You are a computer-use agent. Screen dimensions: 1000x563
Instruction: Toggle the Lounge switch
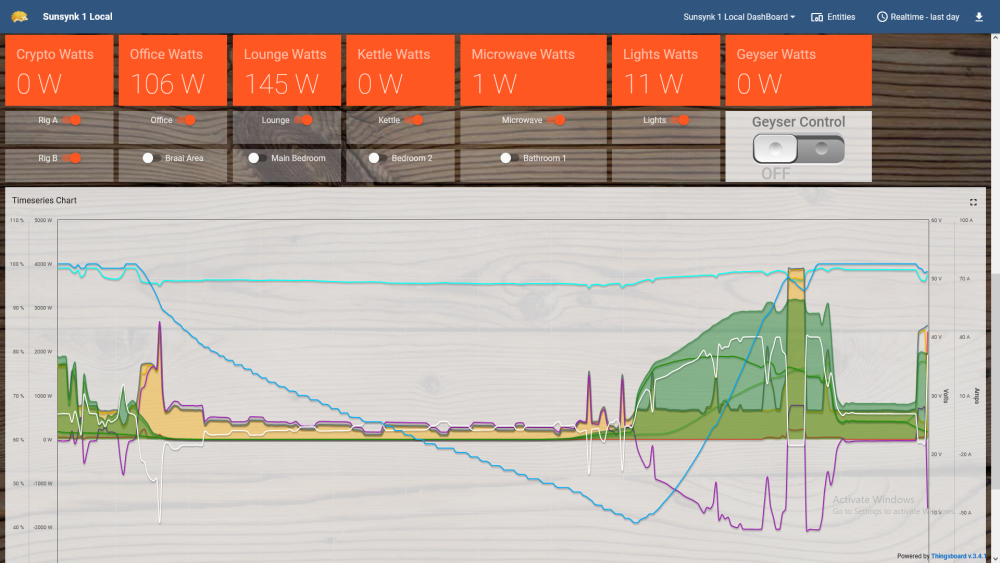tap(304, 120)
